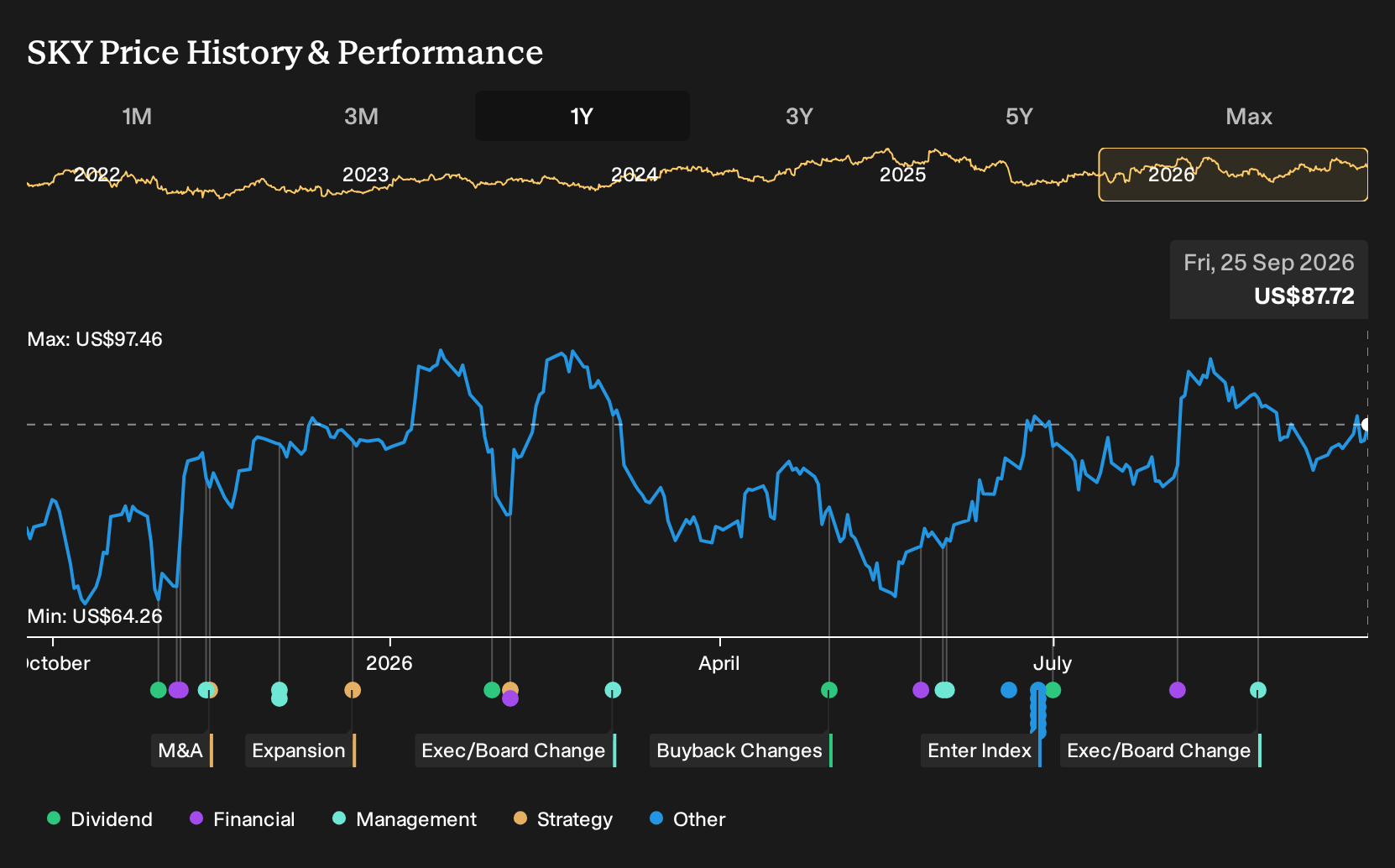Toggle the Dividend legend filter
The width and height of the screenshot is (1395, 868).
[x=100, y=819]
